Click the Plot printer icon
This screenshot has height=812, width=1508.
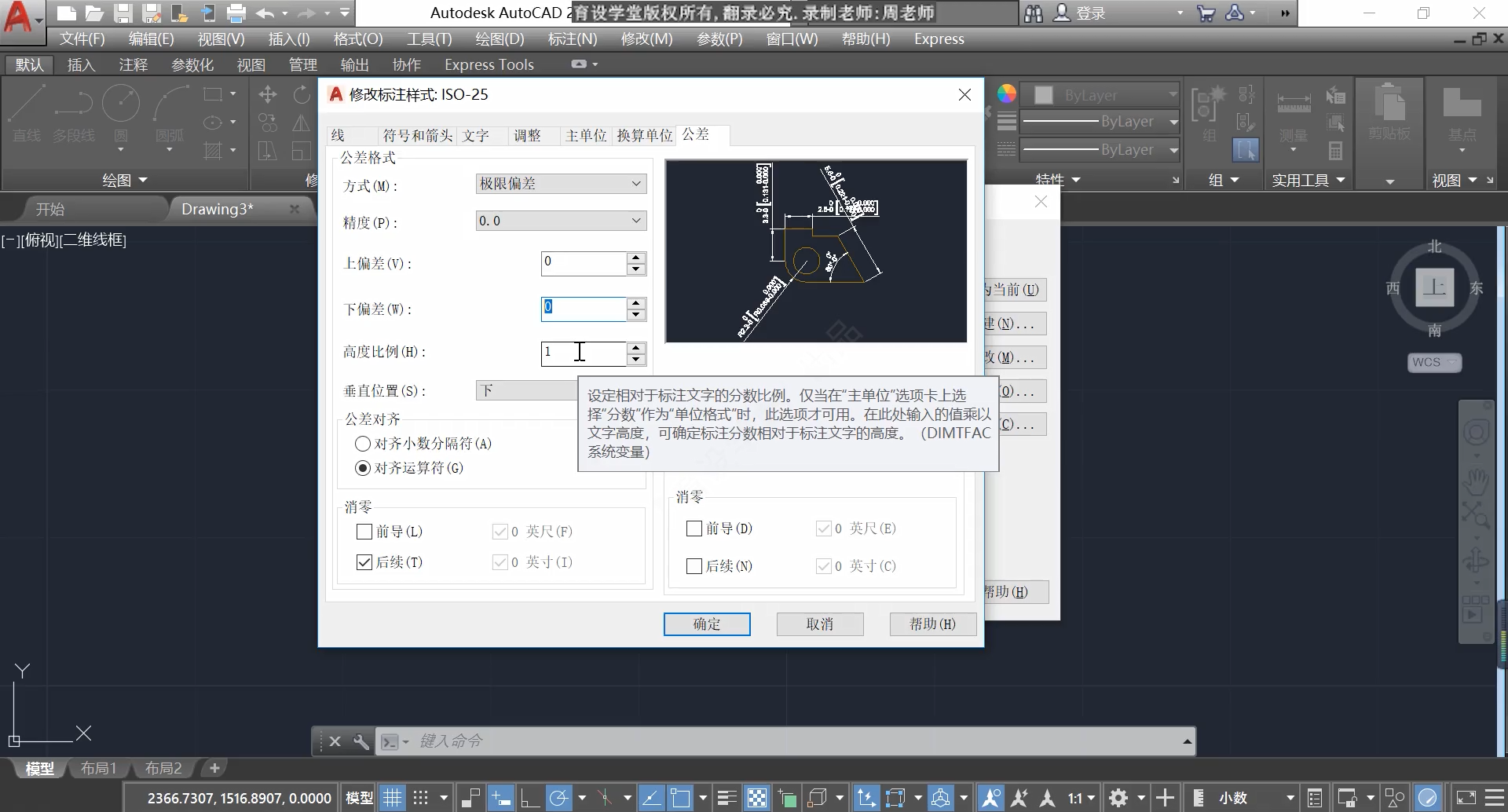(236, 13)
